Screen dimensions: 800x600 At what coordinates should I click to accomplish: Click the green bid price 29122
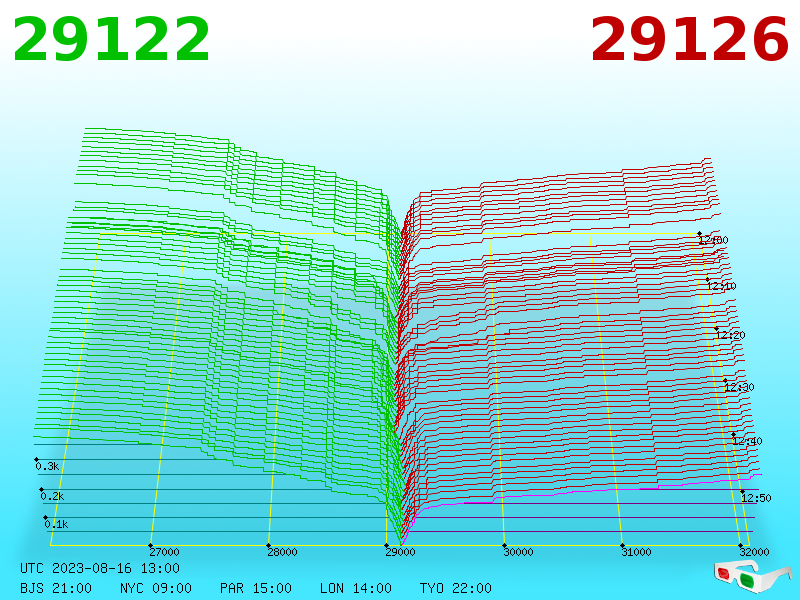tap(111, 39)
